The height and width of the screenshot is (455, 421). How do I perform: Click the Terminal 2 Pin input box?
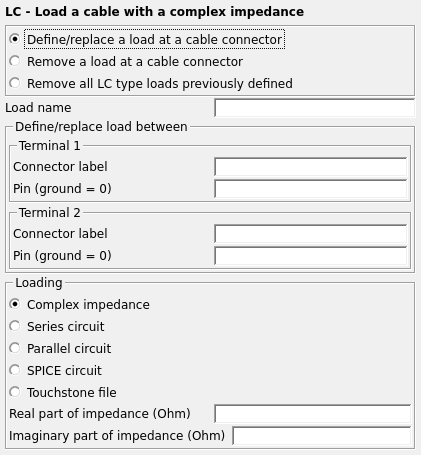(x=310, y=256)
